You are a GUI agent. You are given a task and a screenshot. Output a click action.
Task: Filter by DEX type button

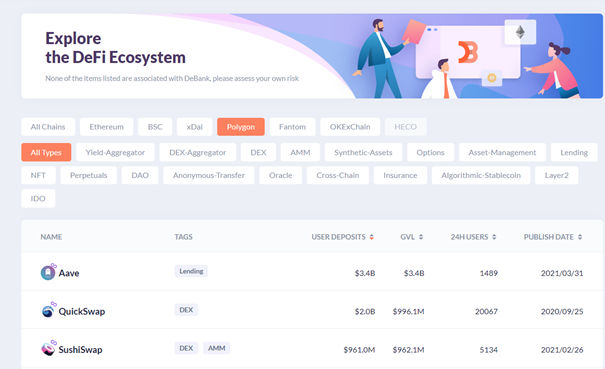[259, 152]
